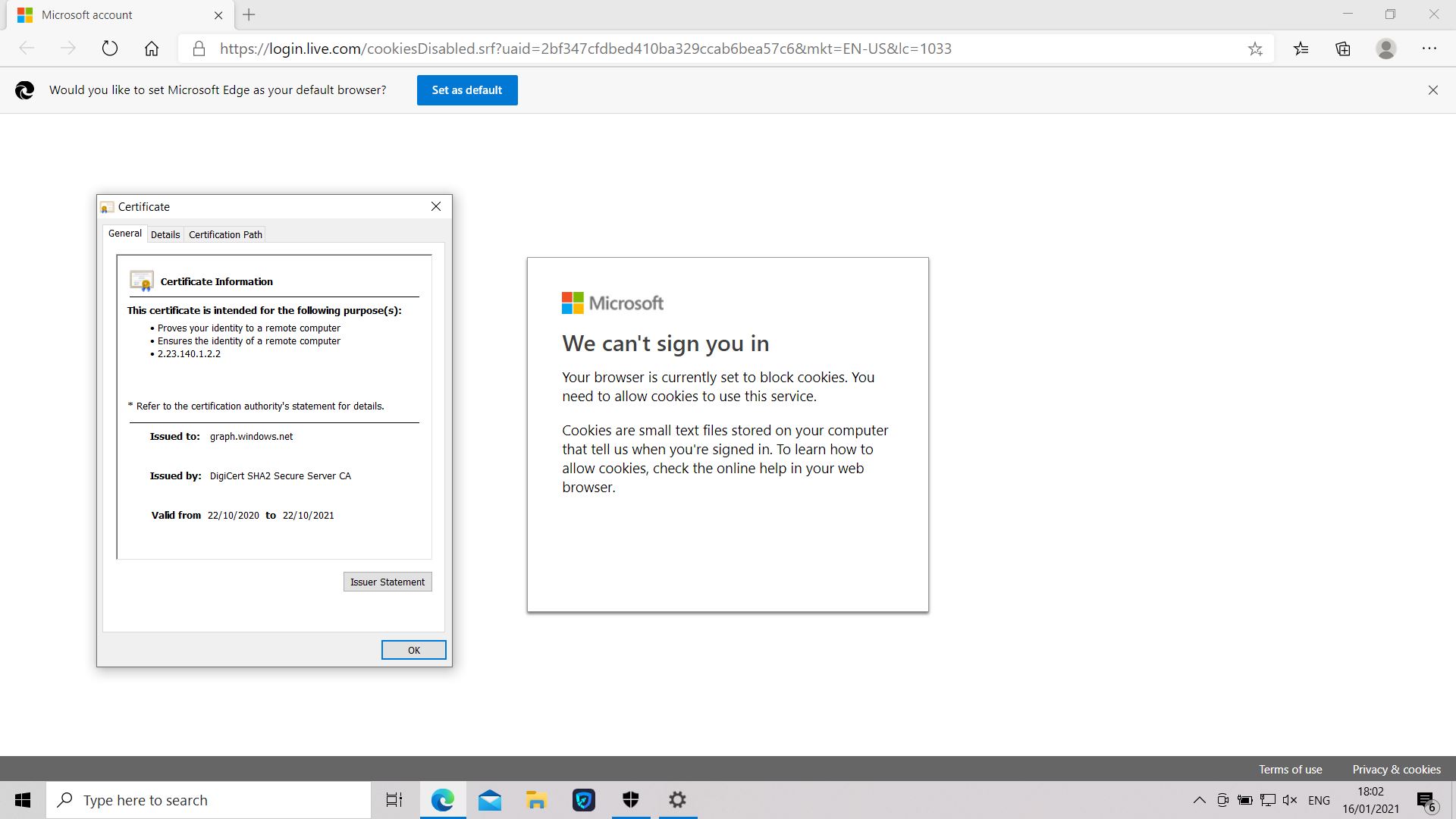Click the forward navigation arrow
The width and height of the screenshot is (1456, 819).
pyautogui.click(x=68, y=49)
